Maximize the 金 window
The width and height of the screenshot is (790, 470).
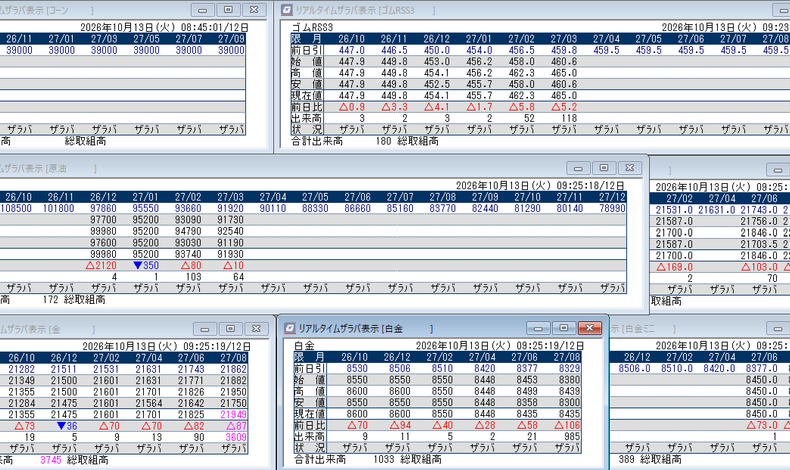click(x=230, y=329)
